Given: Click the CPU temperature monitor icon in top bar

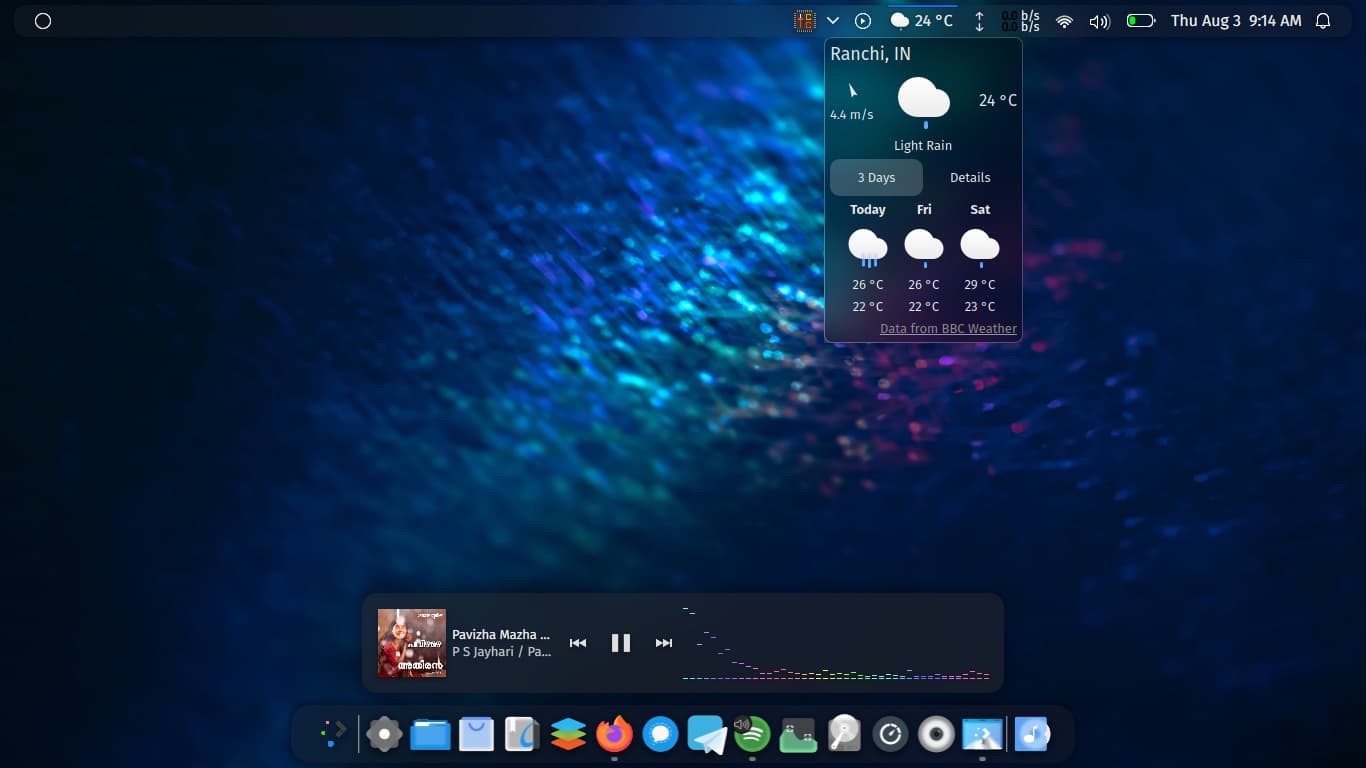Looking at the screenshot, I should [806, 20].
